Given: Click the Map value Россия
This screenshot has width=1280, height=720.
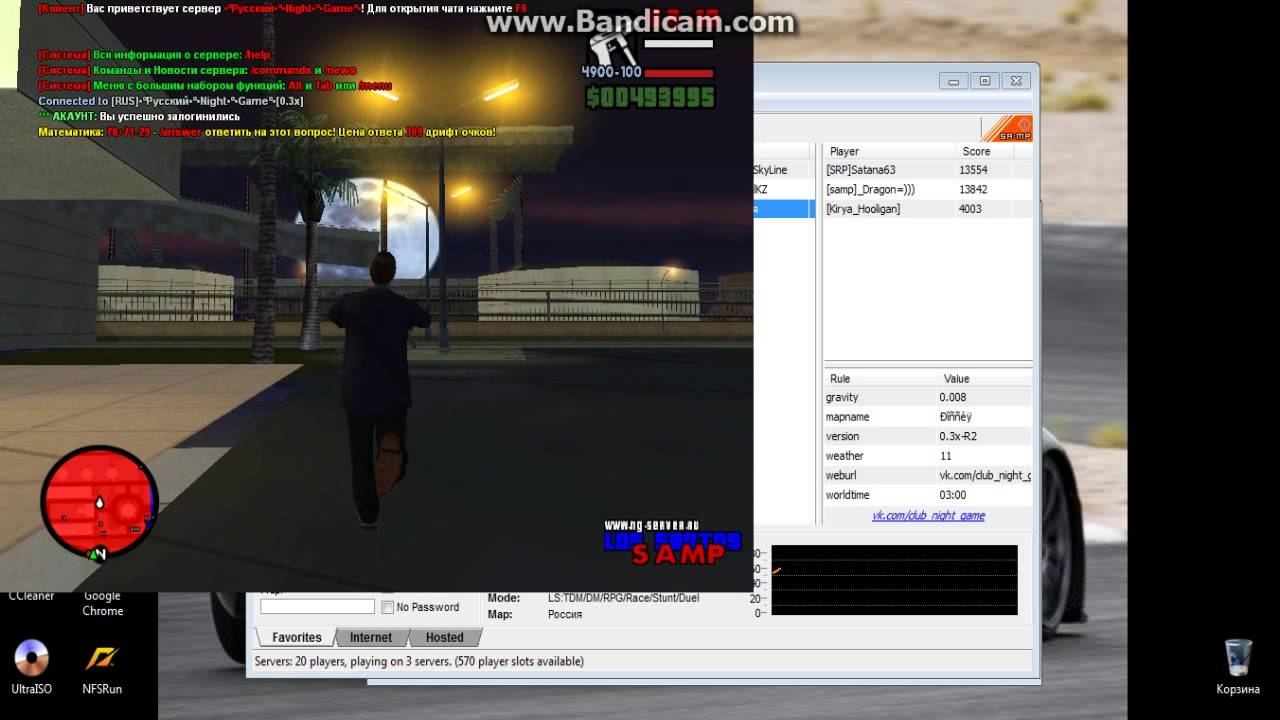Looking at the screenshot, I should (x=565, y=614).
